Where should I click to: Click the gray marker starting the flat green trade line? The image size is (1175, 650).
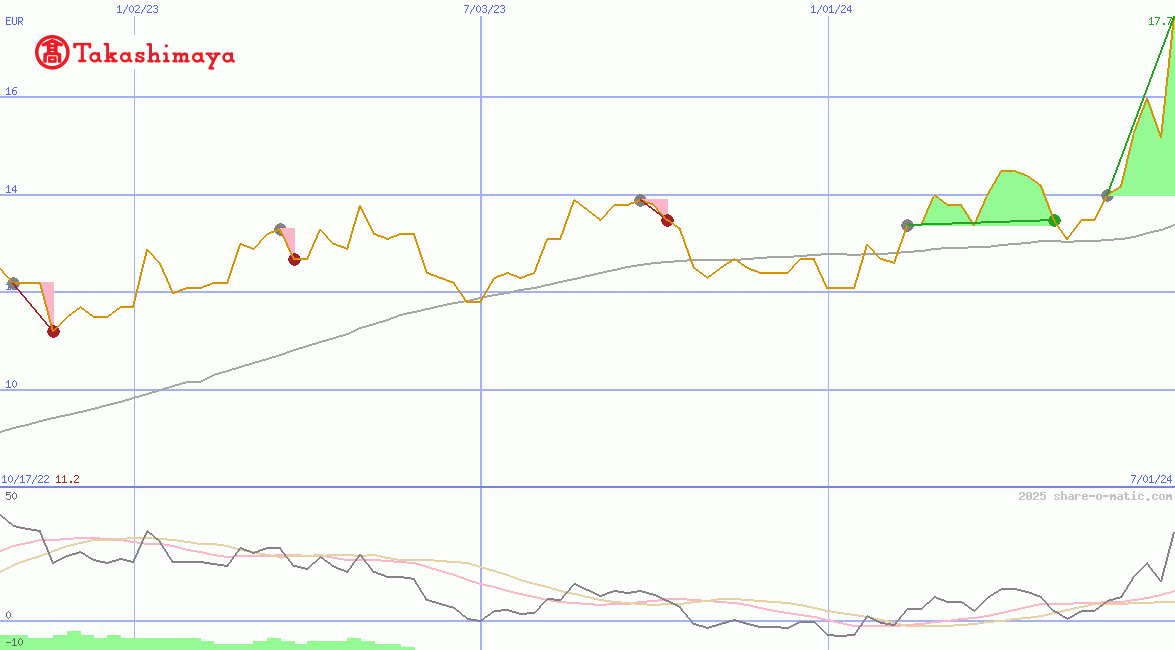(x=907, y=225)
